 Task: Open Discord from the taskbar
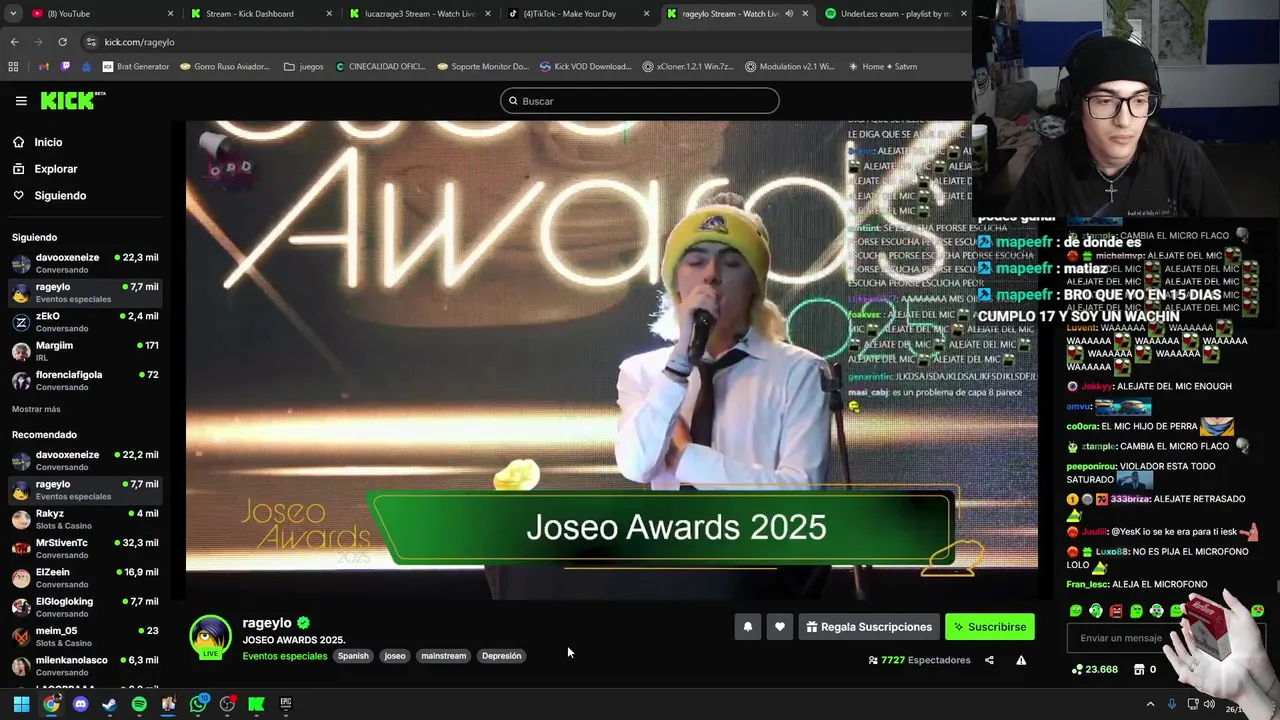80,704
